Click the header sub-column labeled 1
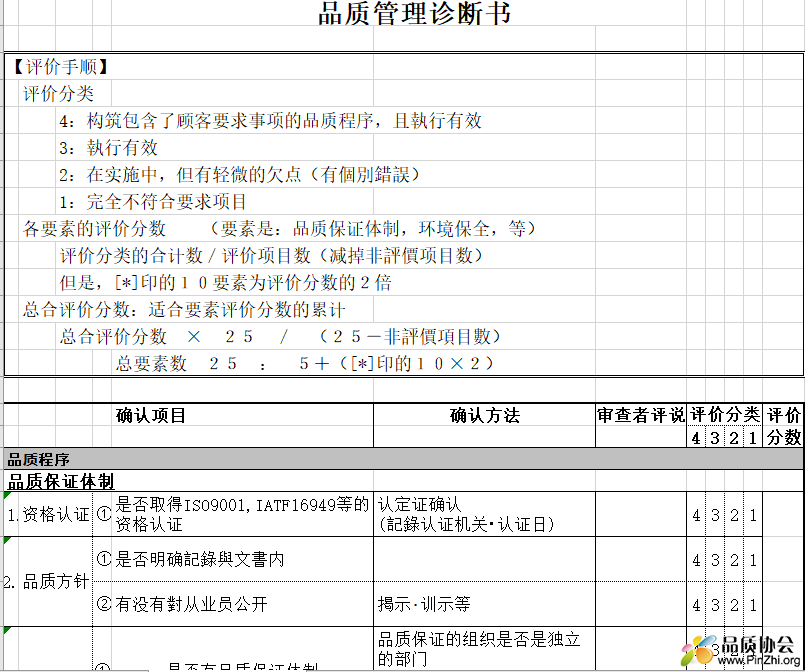This screenshot has height=672, width=805. (x=753, y=438)
